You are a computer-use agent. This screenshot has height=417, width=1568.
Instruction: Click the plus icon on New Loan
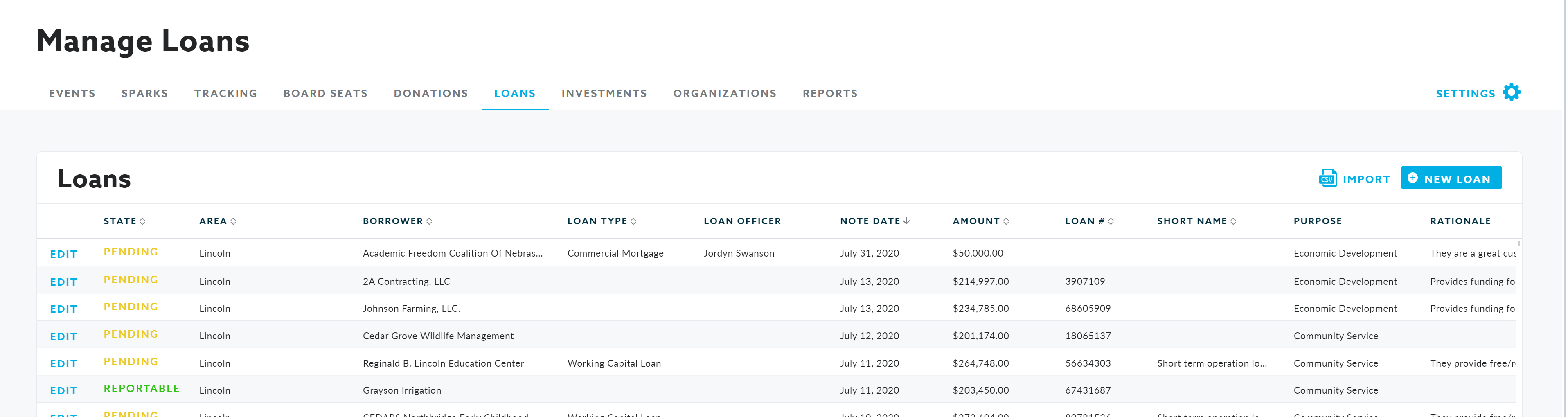point(1413,178)
